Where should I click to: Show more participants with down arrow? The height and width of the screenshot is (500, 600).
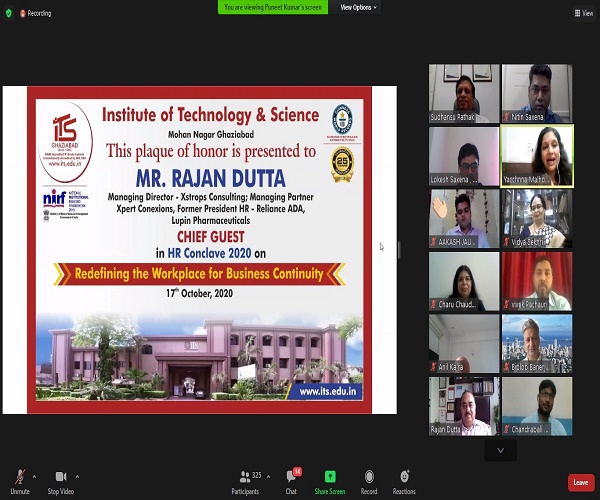tap(501, 450)
